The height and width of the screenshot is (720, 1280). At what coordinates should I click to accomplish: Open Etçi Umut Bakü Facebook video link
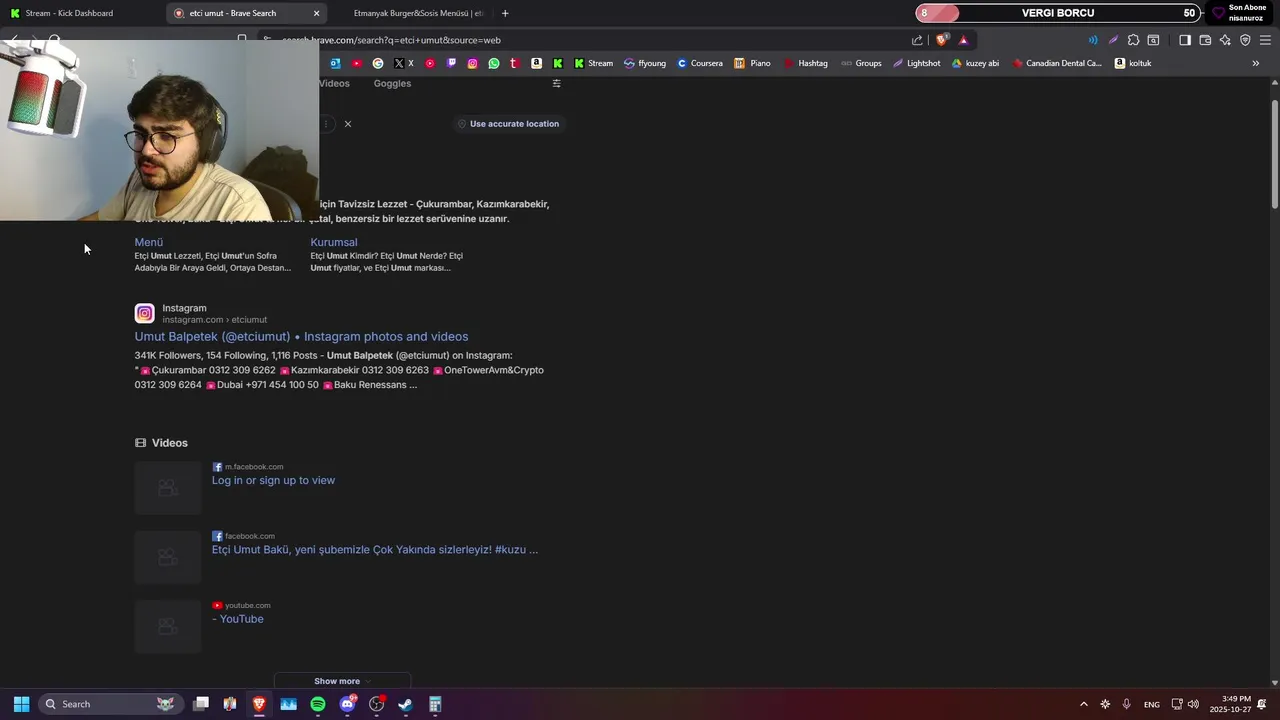coord(375,549)
